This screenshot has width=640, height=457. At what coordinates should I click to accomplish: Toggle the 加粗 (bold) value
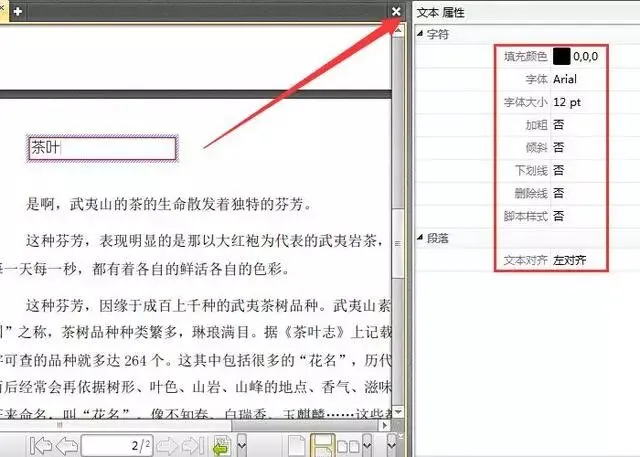click(558, 124)
